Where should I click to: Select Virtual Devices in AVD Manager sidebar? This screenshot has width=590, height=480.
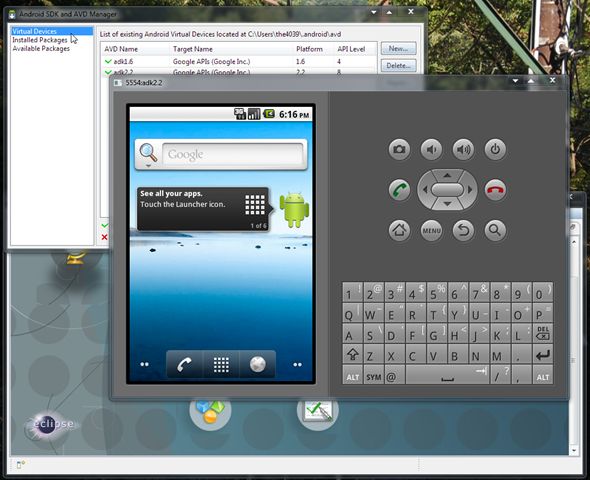click(52, 31)
